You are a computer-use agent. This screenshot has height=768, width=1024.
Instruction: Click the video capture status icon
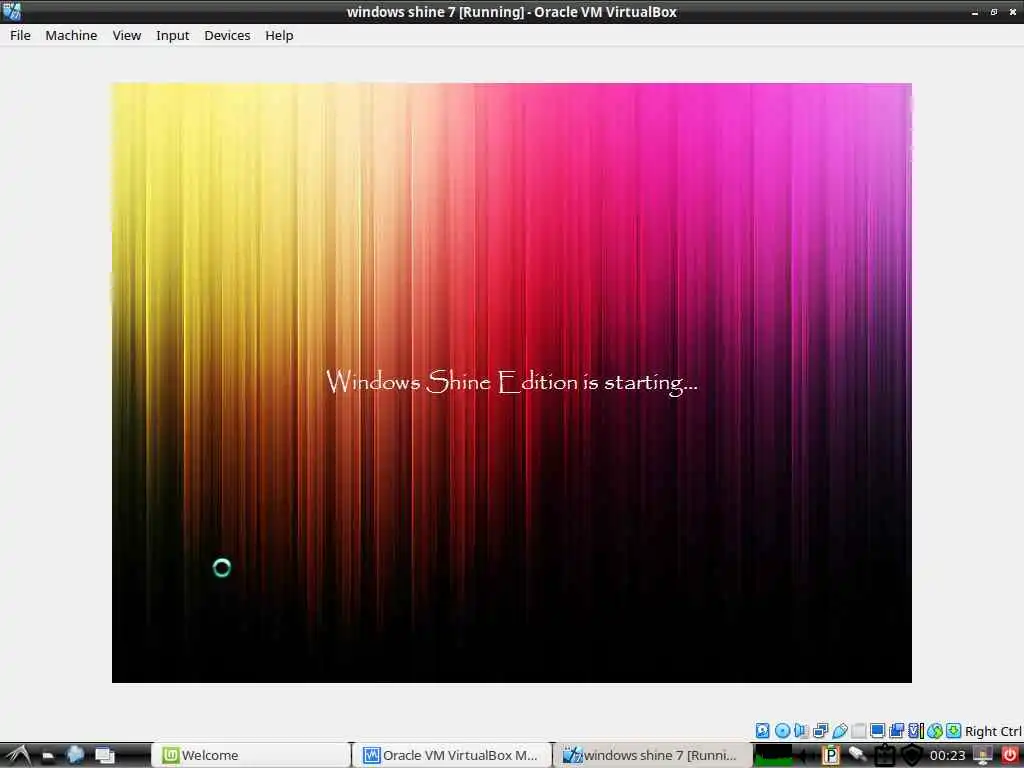[897, 731]
